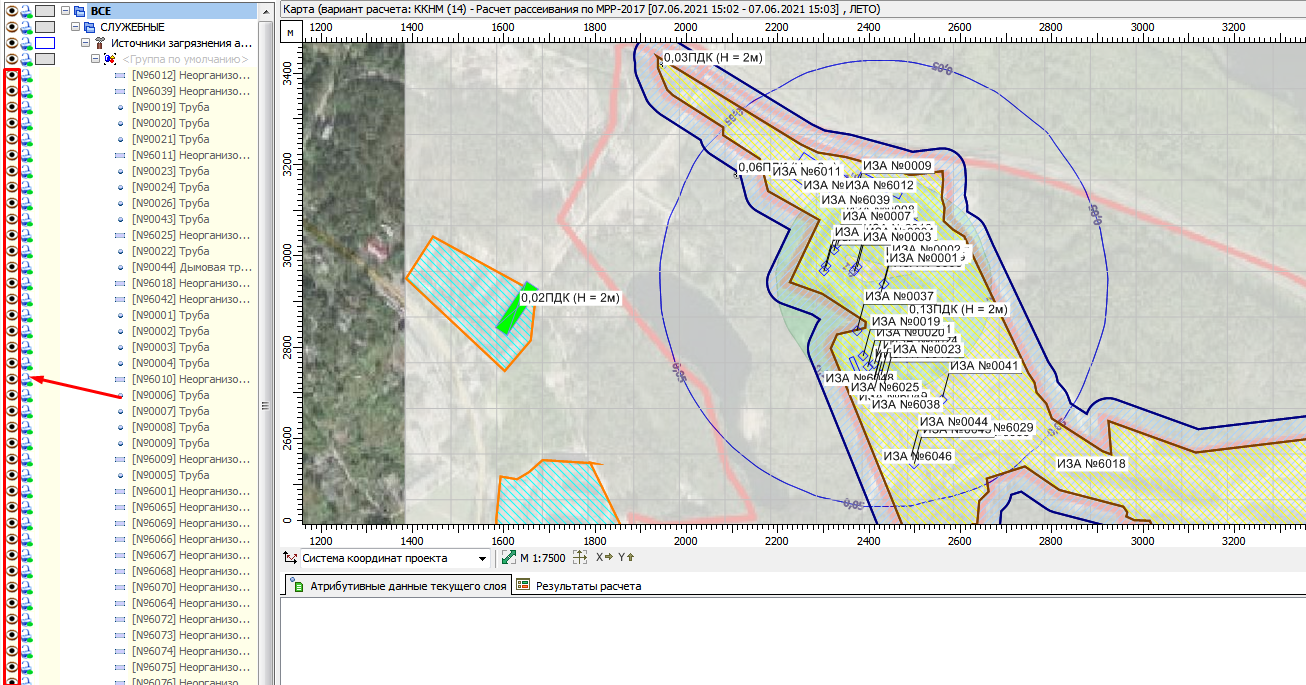Open Атрибутивные данные текущего слоя tab
The width and height of the screenshot is (1306, 685).
coord(399,586)
